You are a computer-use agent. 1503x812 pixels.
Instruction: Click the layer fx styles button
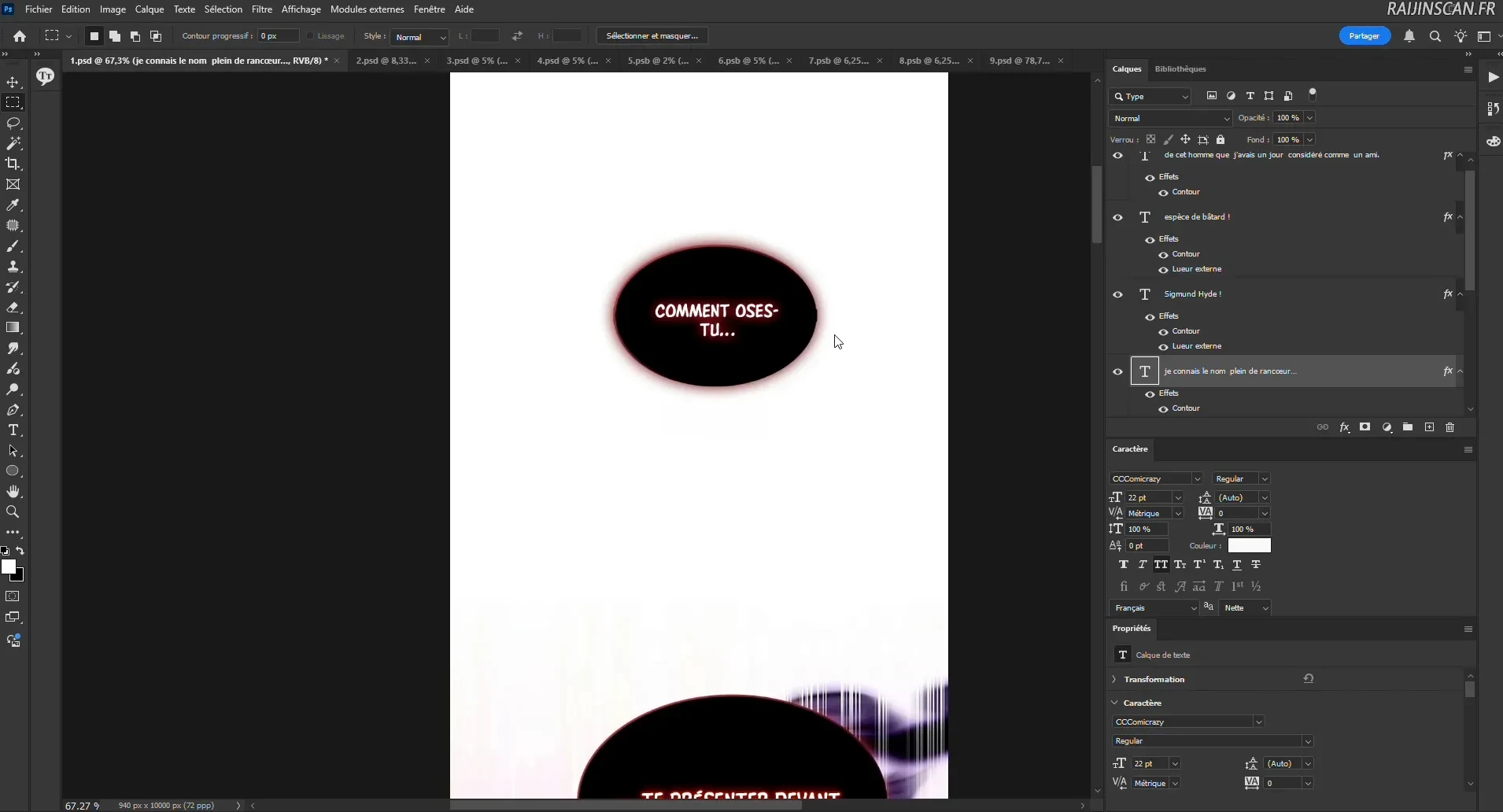(x=1344, y=427)
